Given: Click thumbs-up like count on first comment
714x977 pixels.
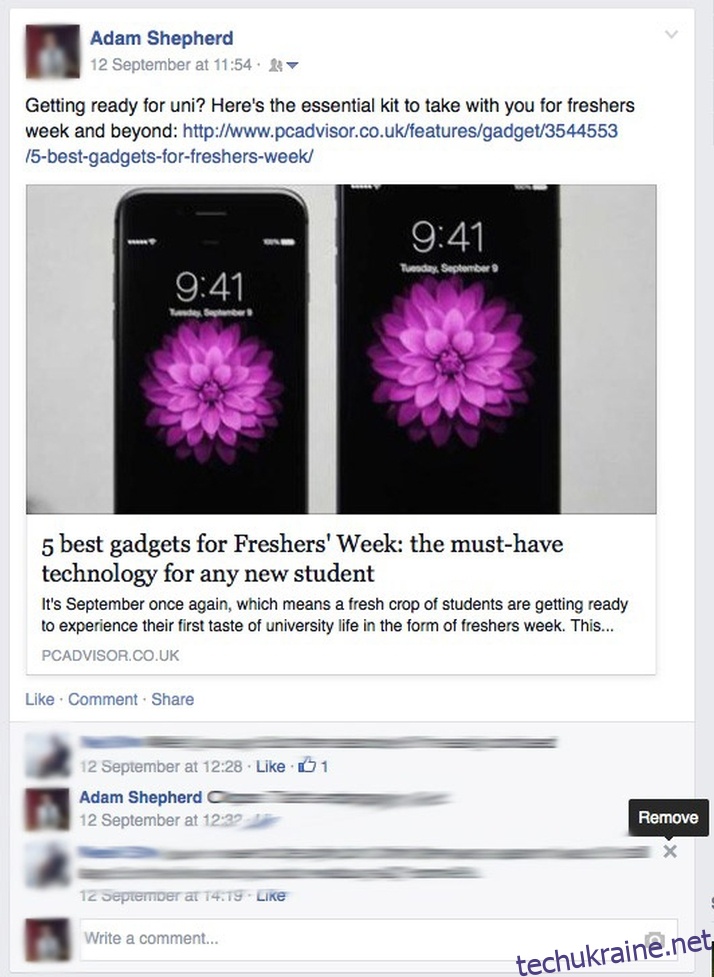Looking at the screenshot, I should click(x=313, y=766).
